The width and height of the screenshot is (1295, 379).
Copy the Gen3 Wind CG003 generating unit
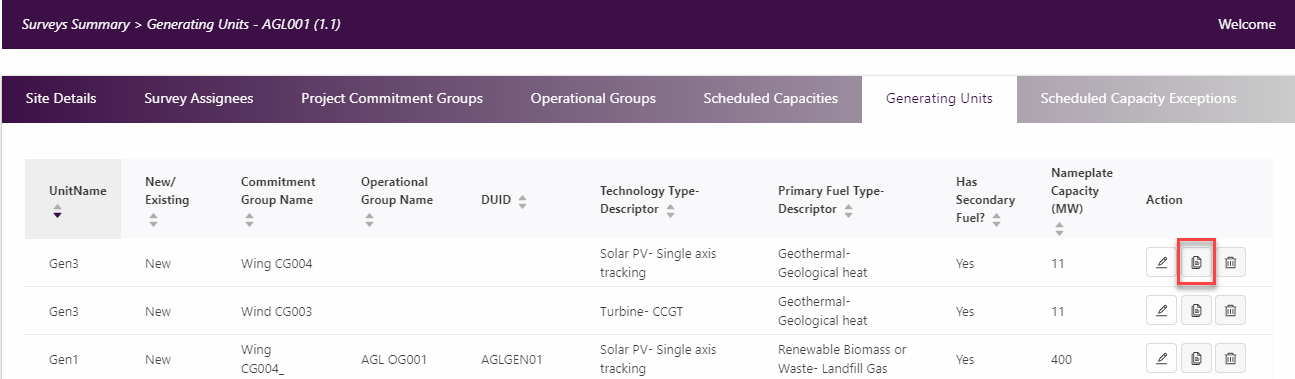pyautogui.click(x=1196, y=311)
